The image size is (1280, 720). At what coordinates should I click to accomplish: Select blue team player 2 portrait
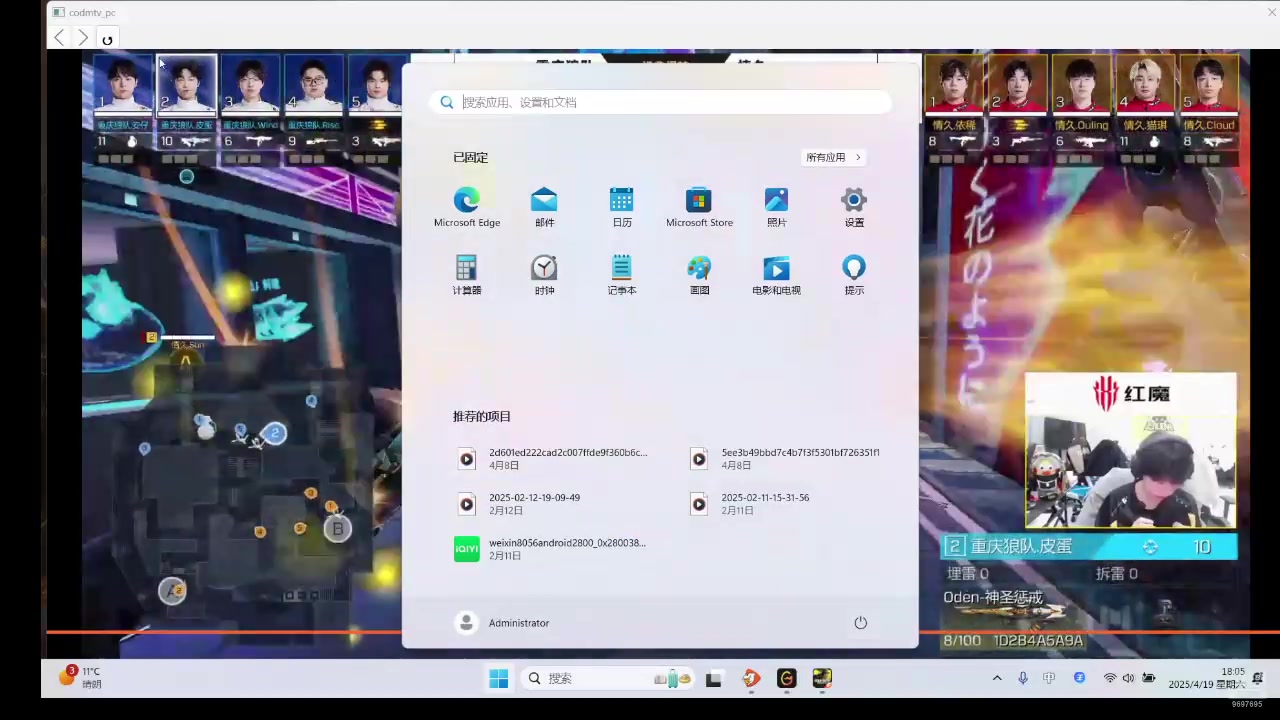coord(186,85)
